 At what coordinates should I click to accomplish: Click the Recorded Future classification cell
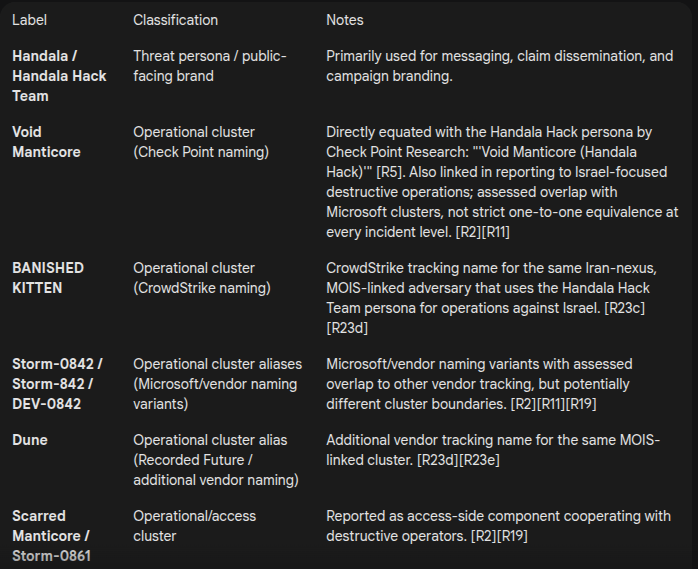(216, 460)
